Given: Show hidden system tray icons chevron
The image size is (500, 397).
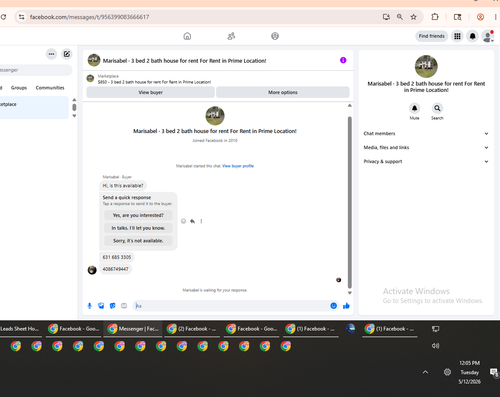Looking at the screenshot, I should 425,372.
